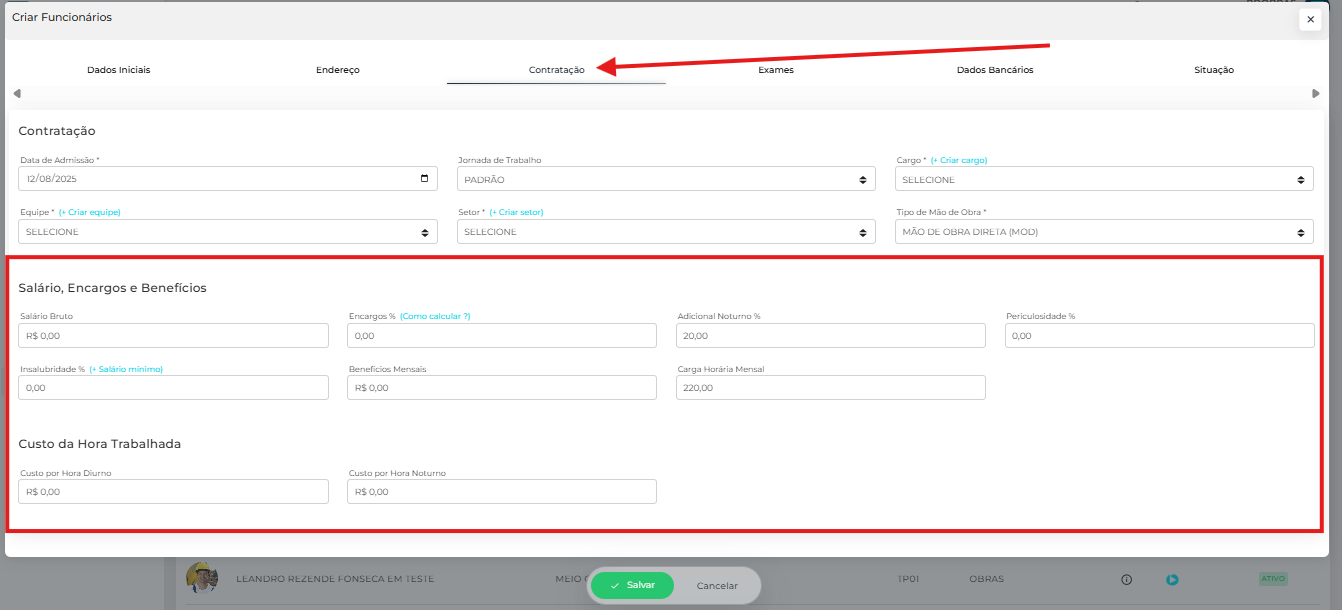
Task: Open the calendar picker in Data de Admissão
Action: [x=425, y=179]
